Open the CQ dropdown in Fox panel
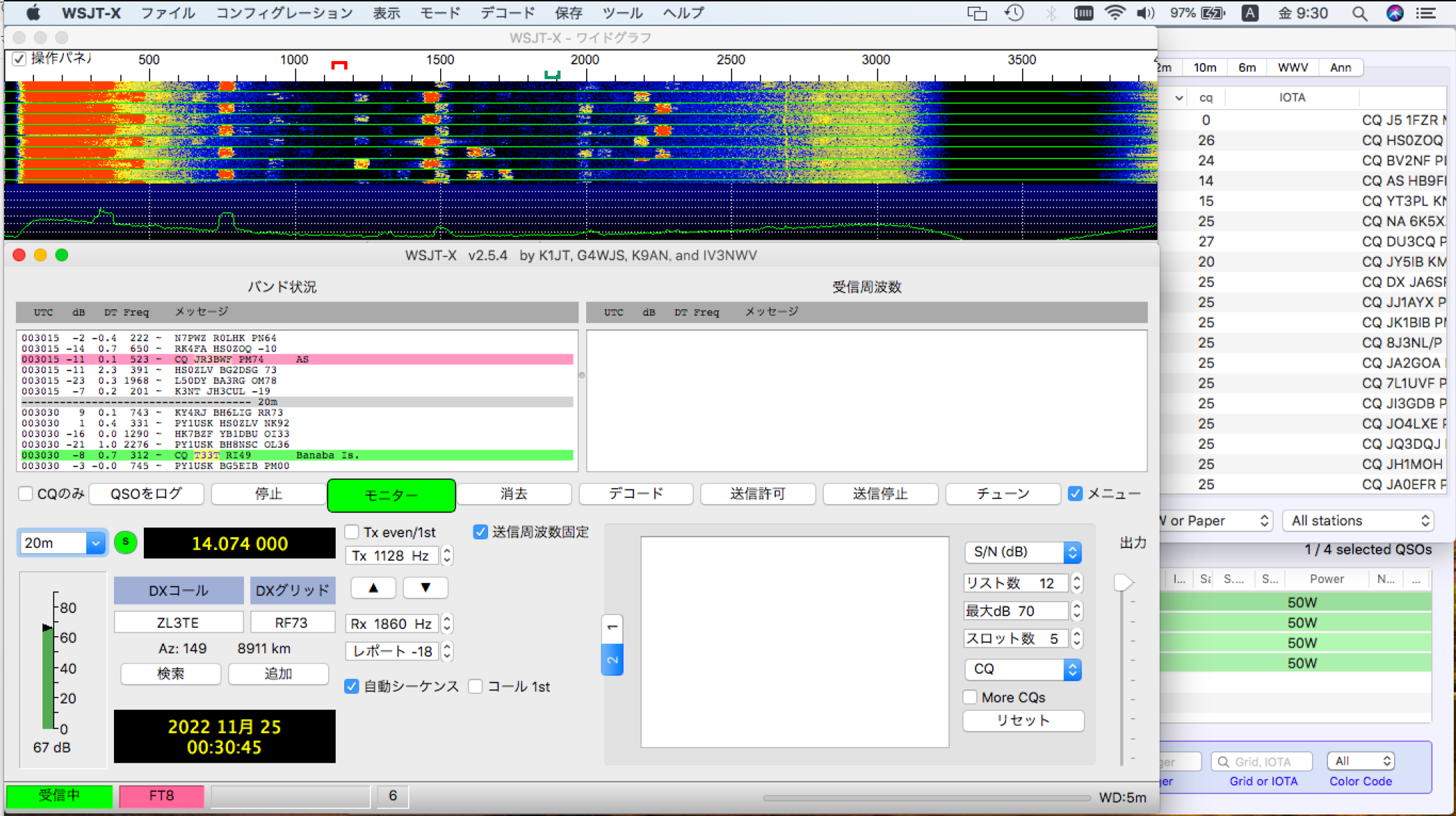 point(1022,669)
